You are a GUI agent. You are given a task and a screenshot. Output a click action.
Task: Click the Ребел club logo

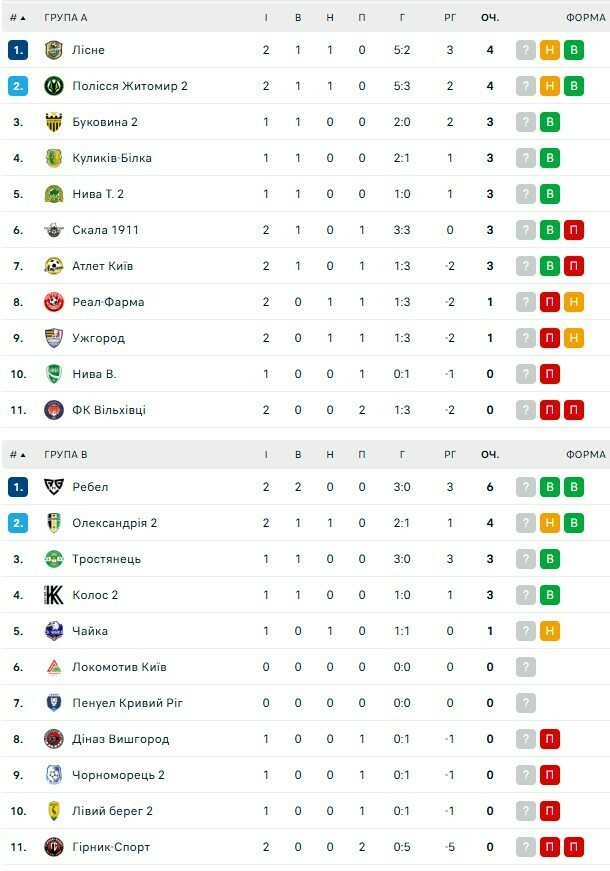54,487
